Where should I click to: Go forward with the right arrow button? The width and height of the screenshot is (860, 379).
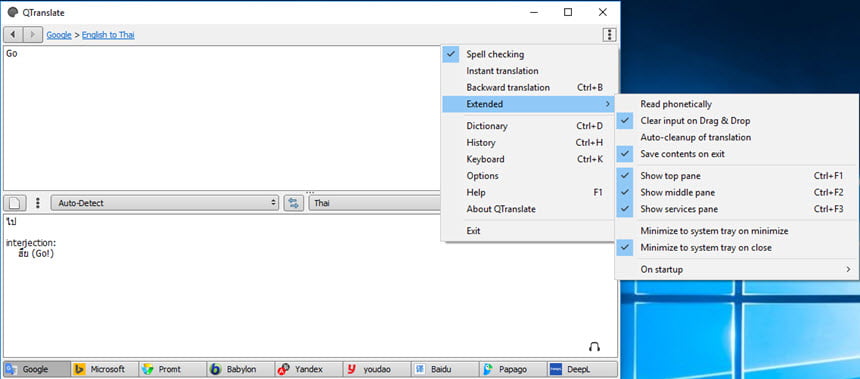[32, 35]
